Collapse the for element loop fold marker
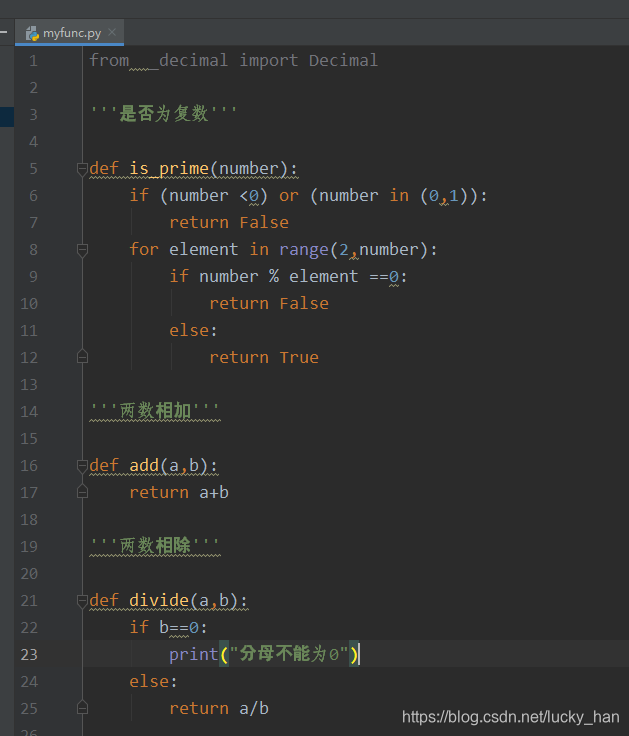 tap(82, 250)
